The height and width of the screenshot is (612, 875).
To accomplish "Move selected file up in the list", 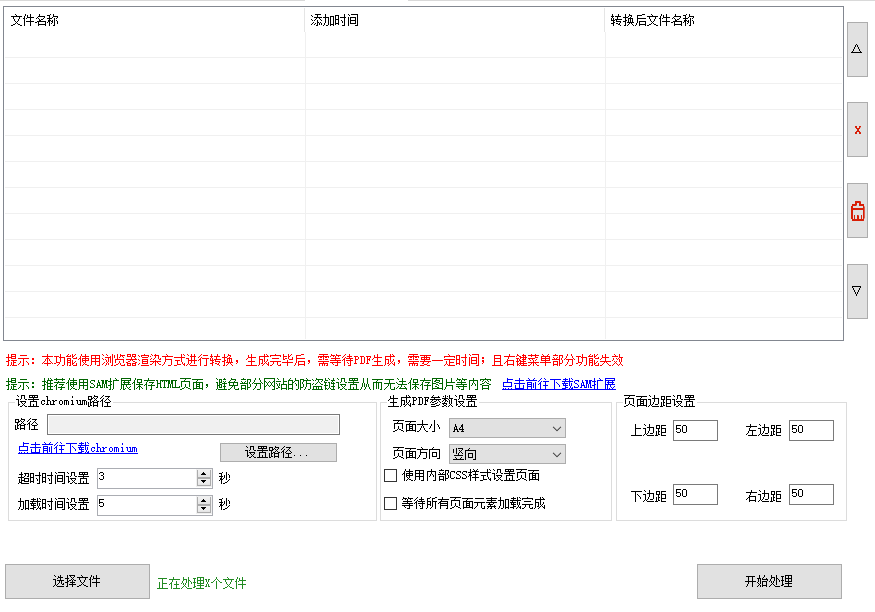I will [x=856, y=49].
